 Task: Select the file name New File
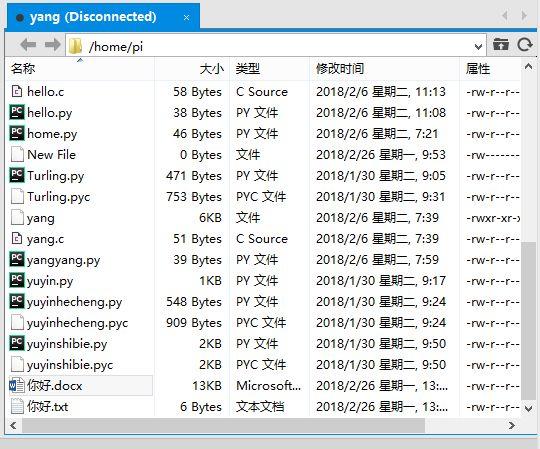tap(51, 155)
